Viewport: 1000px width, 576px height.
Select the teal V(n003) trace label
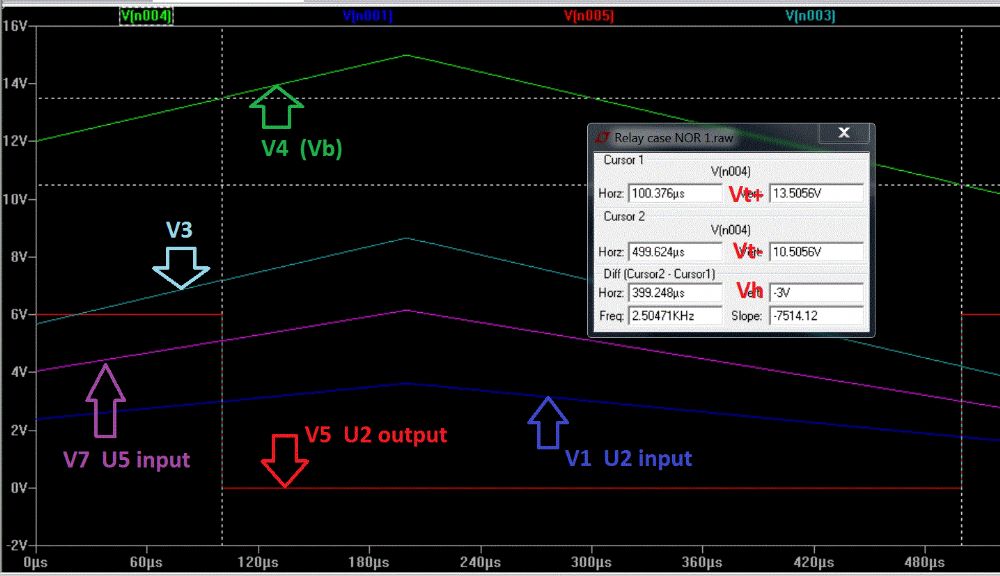[x=810, y=16]
